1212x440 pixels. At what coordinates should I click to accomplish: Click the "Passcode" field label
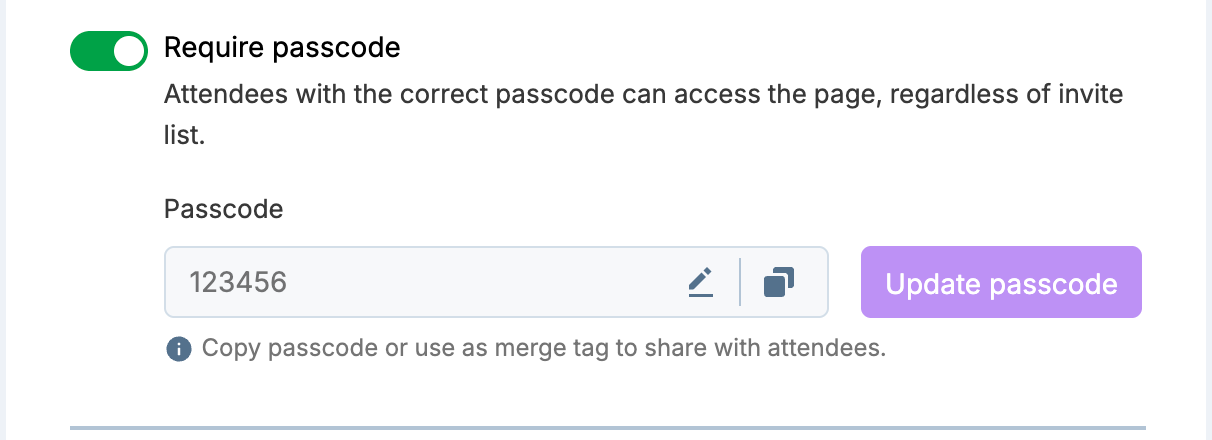(x=223, y=209)
